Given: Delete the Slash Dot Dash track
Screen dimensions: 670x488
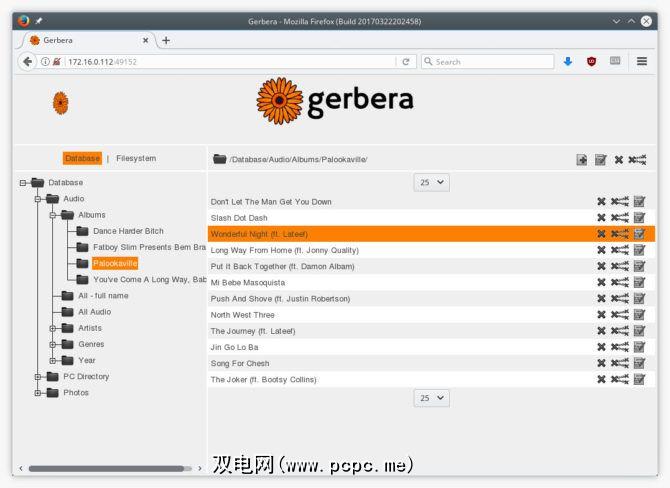Looking at the screenshot, I should (601, 218).
